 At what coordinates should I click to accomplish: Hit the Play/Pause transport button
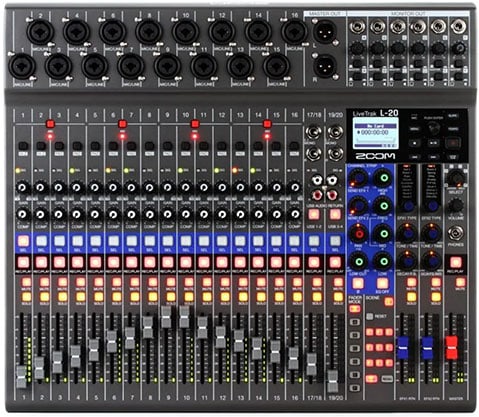(433, 143)
